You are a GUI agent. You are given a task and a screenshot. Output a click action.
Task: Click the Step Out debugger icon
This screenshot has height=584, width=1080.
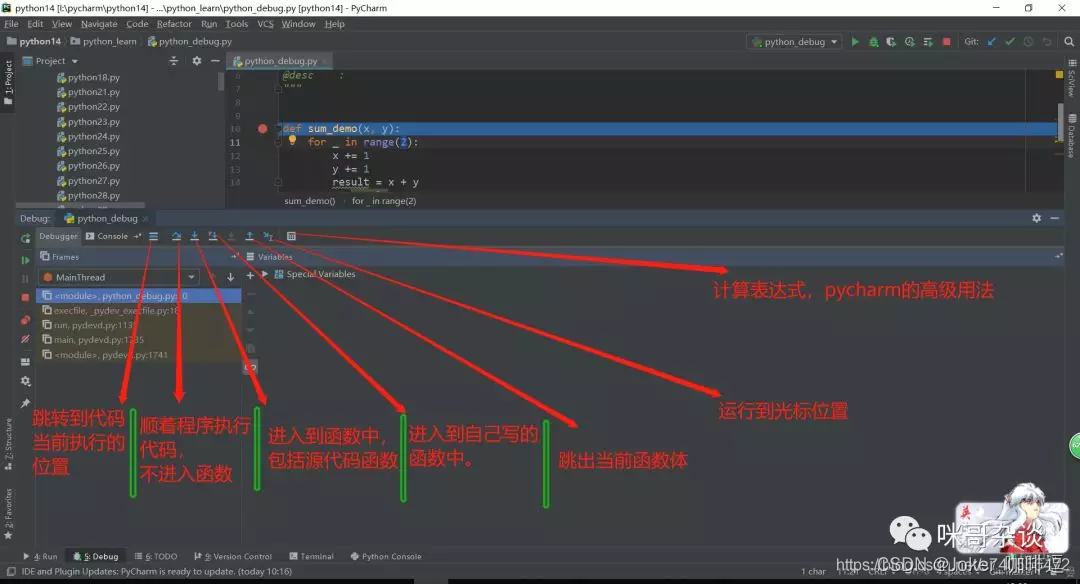click(x=249, y=236)
